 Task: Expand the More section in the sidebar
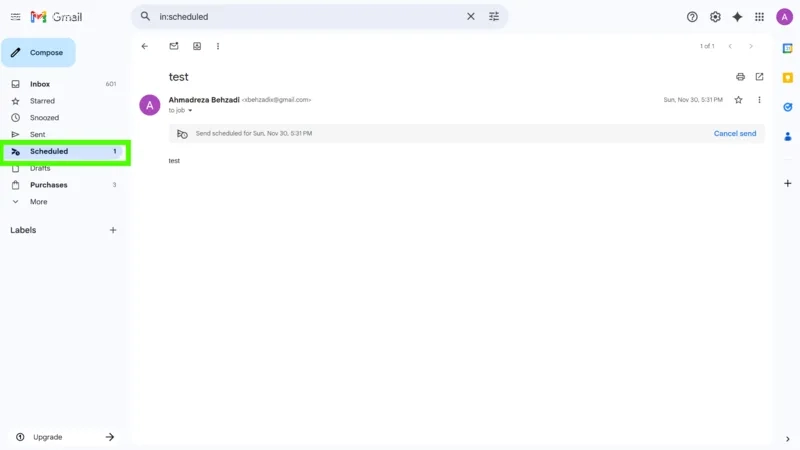point(38,202)
